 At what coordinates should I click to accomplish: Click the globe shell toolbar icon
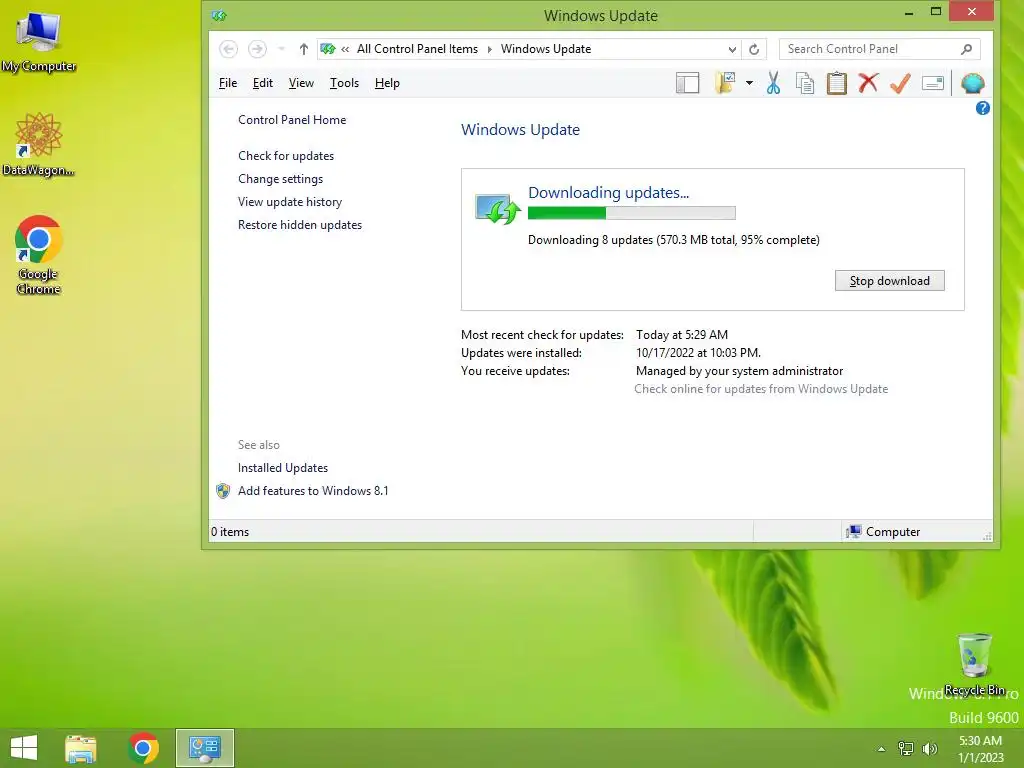click(x=972, y=83)
